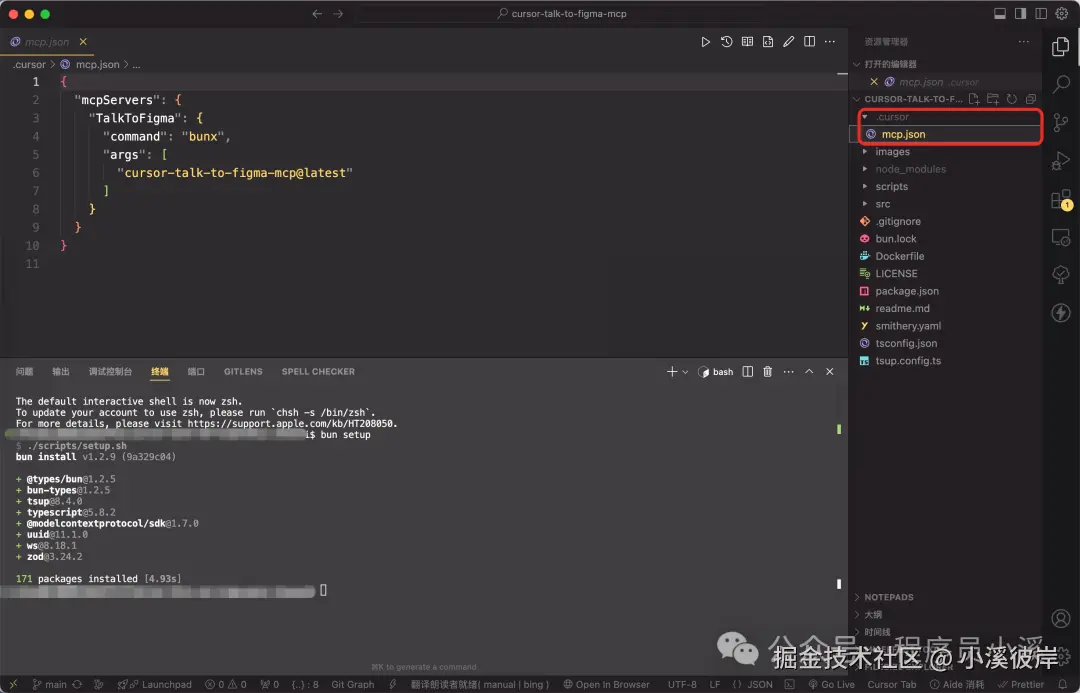Create a new file in the explorer
The width and height of the screenshot is (1080, 693).
click(x=974, y=99)
